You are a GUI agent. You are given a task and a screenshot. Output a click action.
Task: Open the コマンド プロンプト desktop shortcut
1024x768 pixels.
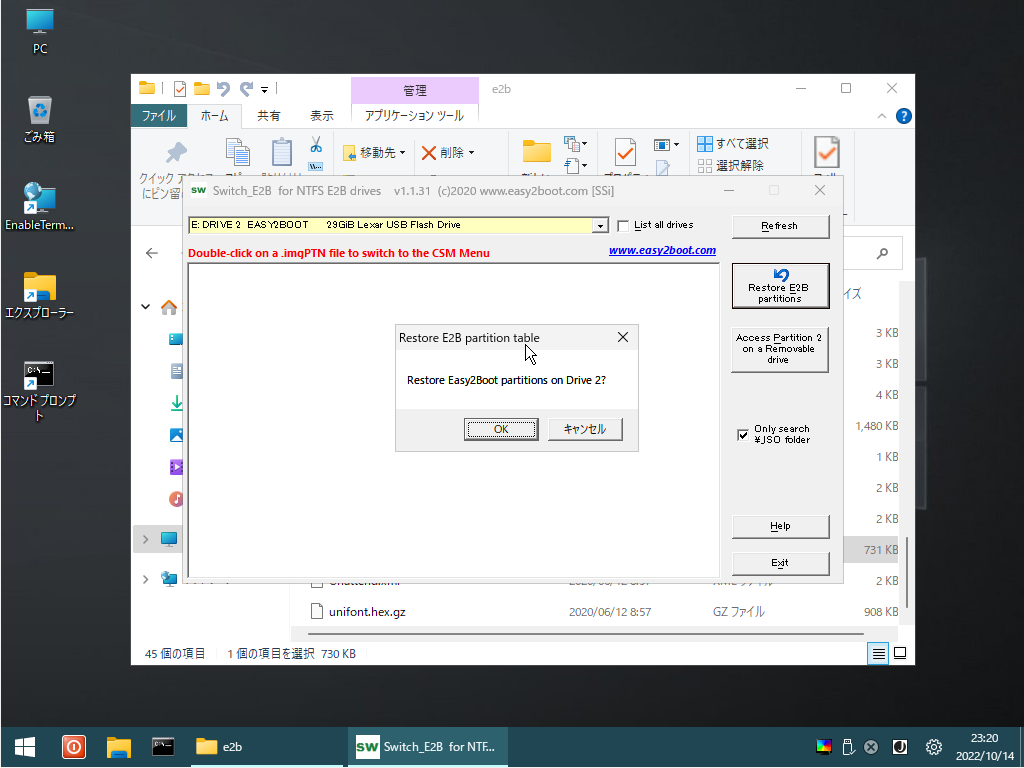[x=39, y=391]
